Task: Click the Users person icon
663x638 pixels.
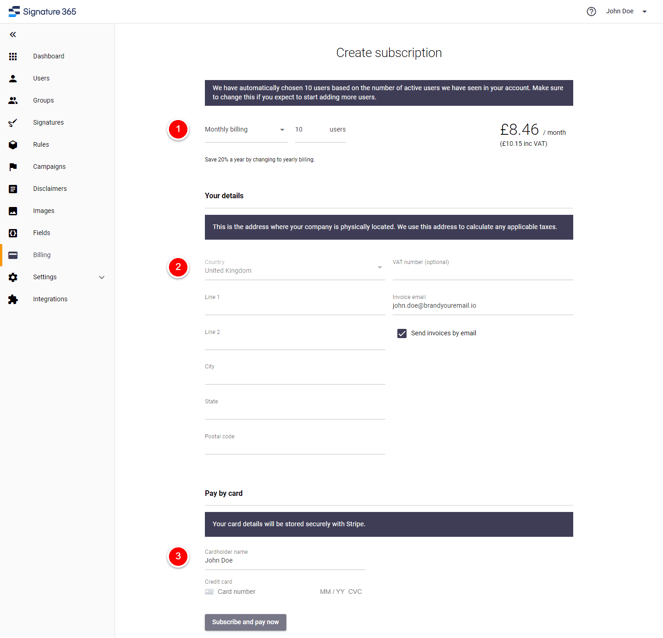Action: [13, 78]
